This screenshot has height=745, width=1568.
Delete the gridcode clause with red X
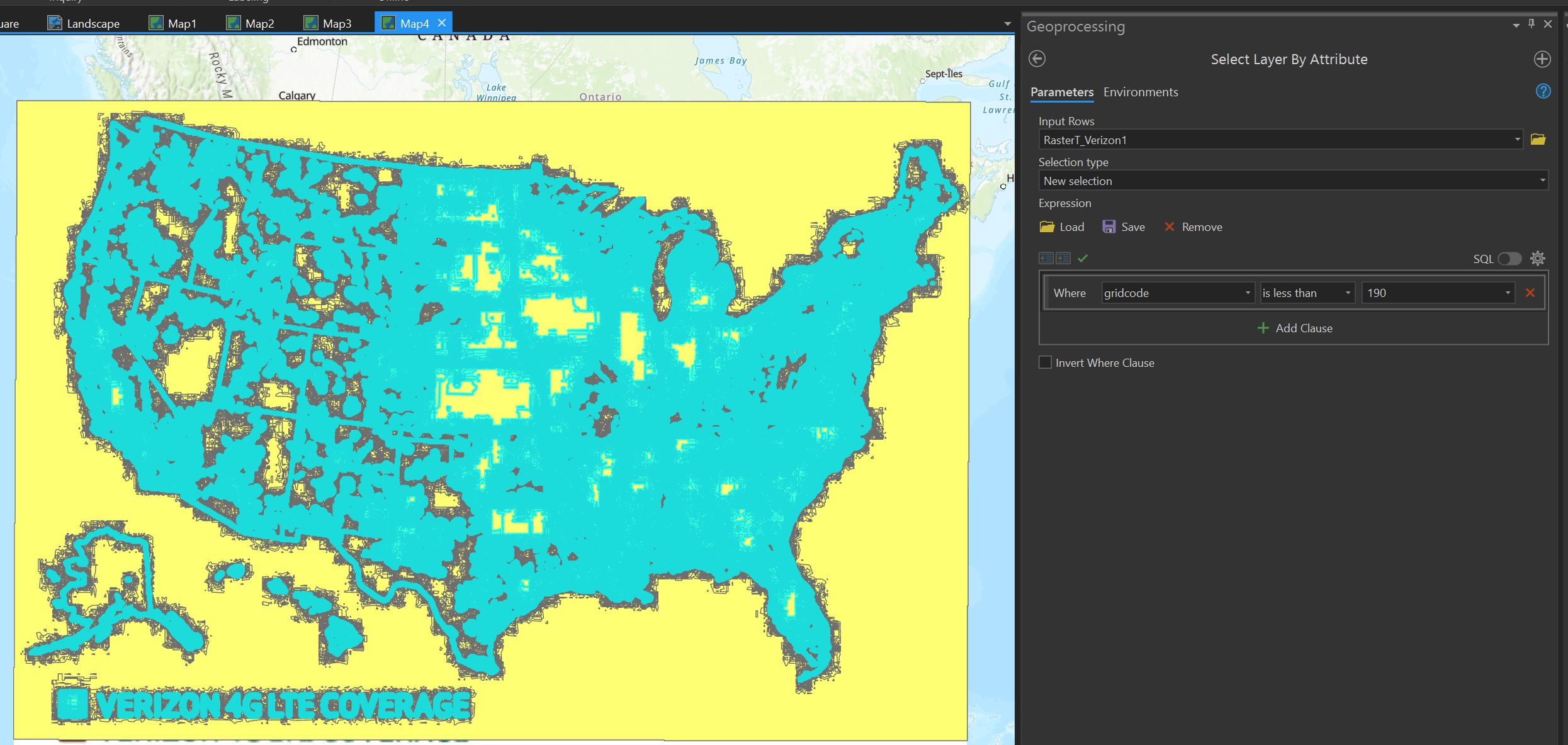pyautogui.click(x=1530, y=293)
